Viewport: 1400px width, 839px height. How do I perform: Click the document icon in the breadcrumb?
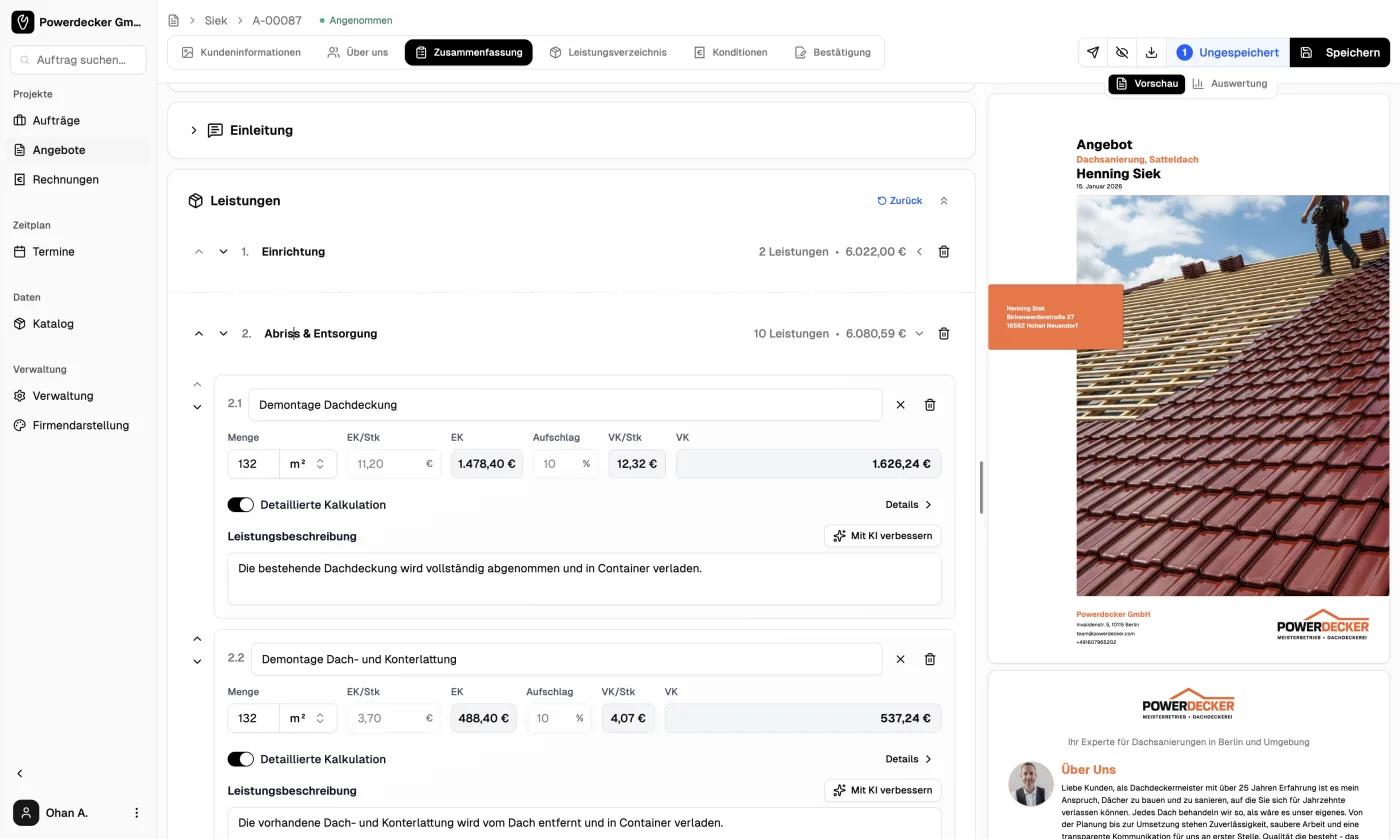coord(173,20)
